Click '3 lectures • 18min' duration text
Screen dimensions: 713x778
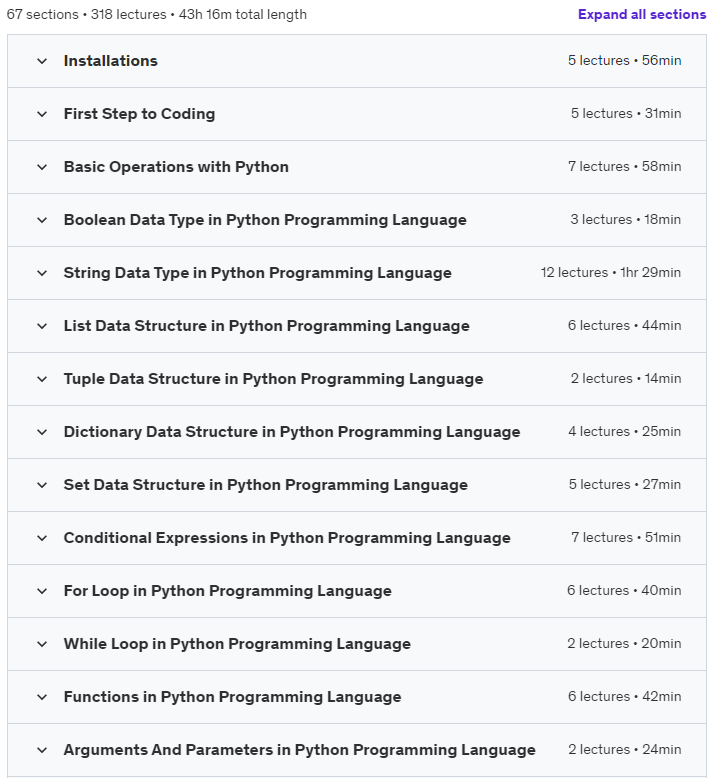(626, 219)
